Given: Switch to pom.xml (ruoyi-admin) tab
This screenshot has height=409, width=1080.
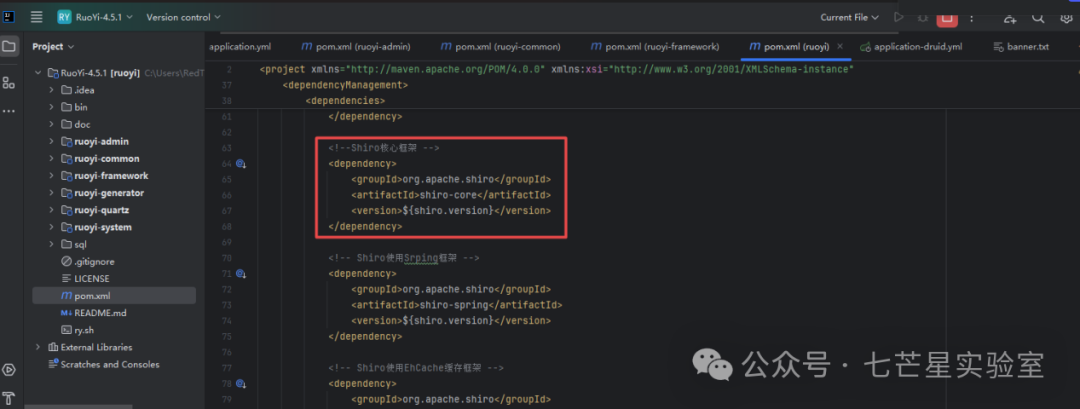Looking at the screenshot, I should click(x=356, y=47).
